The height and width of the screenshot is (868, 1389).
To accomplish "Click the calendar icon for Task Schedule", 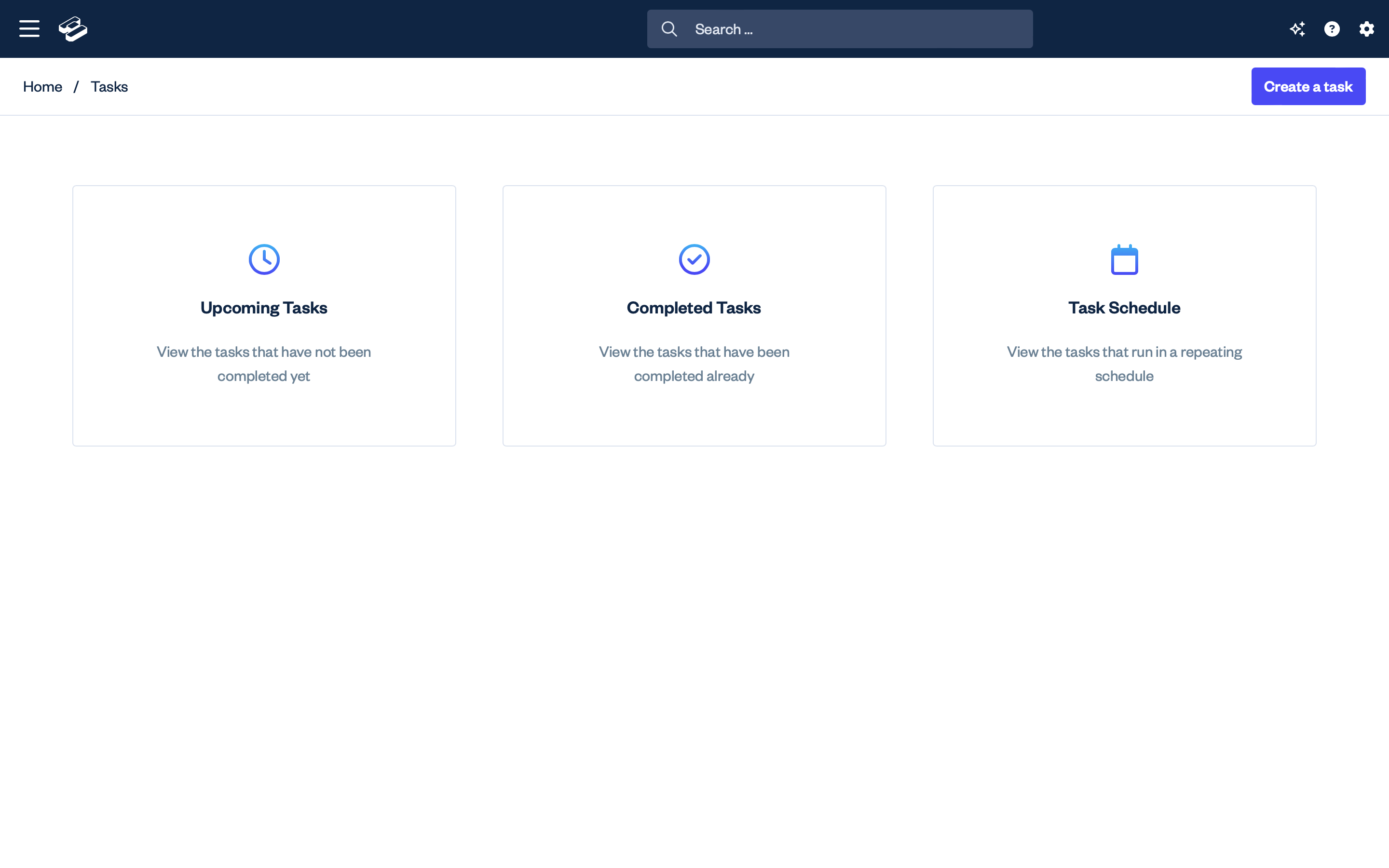I will coord(1124,259).
